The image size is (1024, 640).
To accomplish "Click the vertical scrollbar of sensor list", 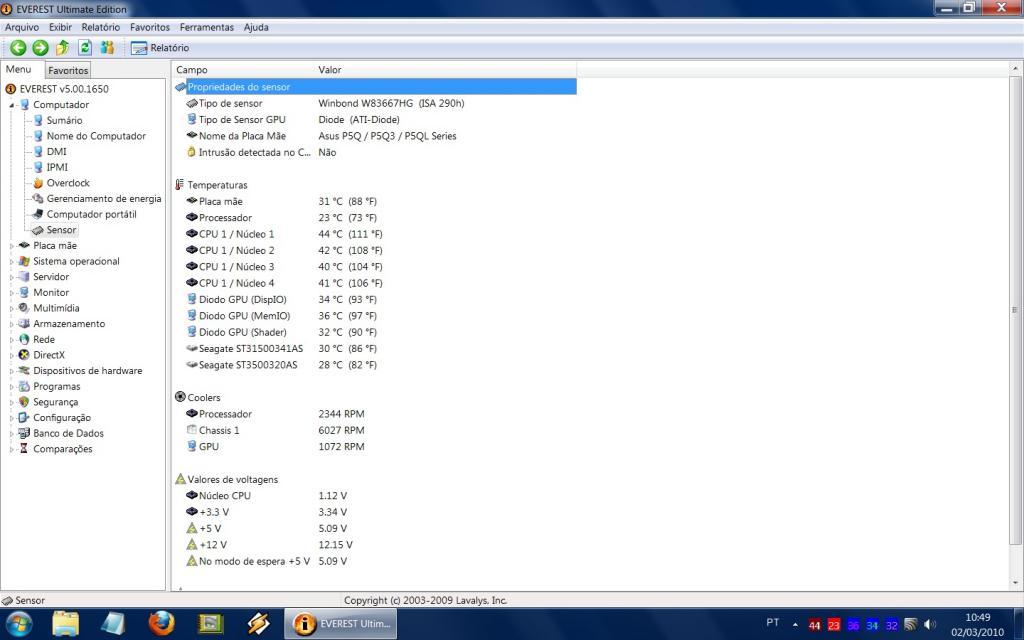I will (1016, 310).
